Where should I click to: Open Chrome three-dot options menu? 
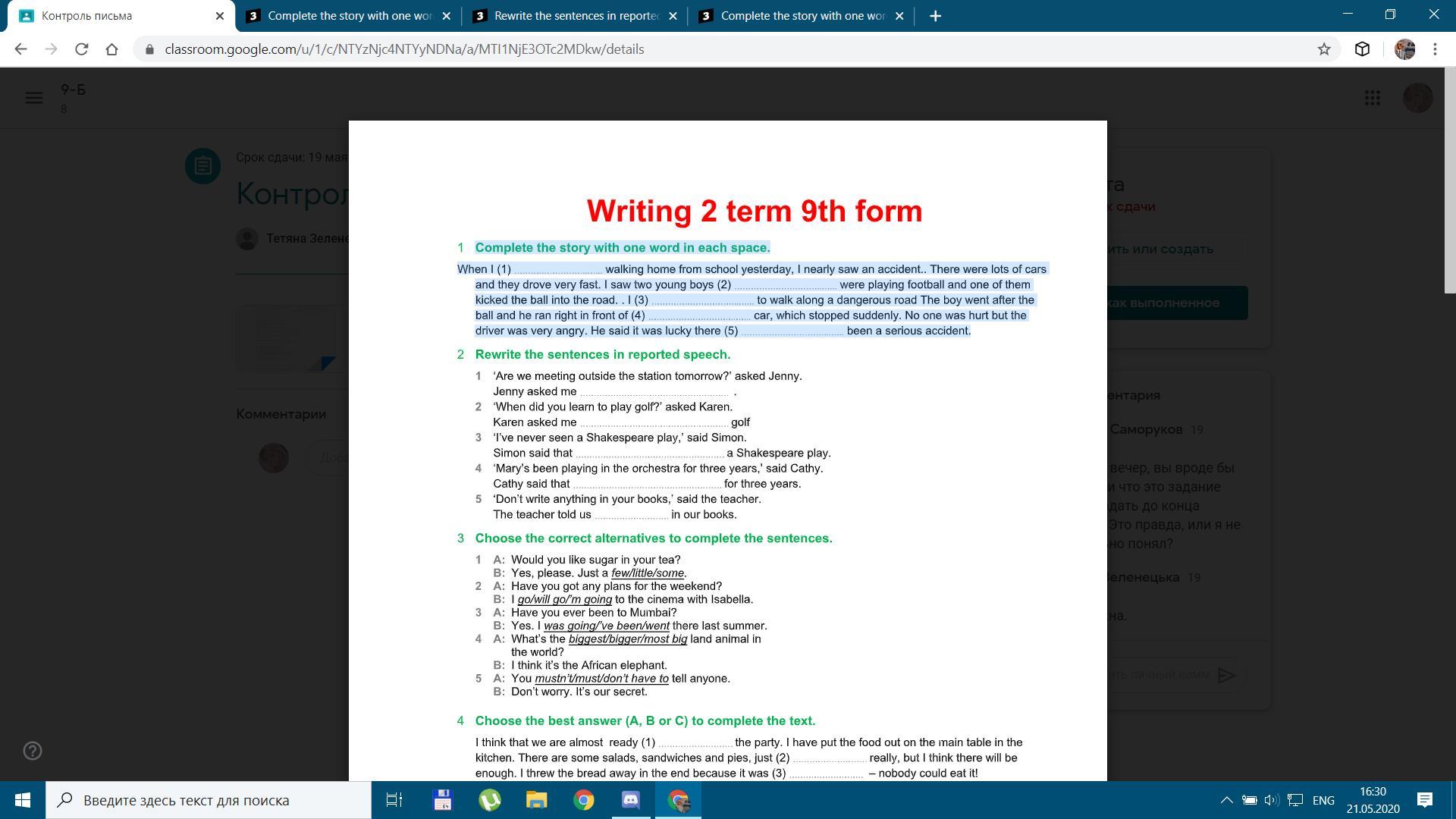pyautogui.click(x=1435, y=49)
